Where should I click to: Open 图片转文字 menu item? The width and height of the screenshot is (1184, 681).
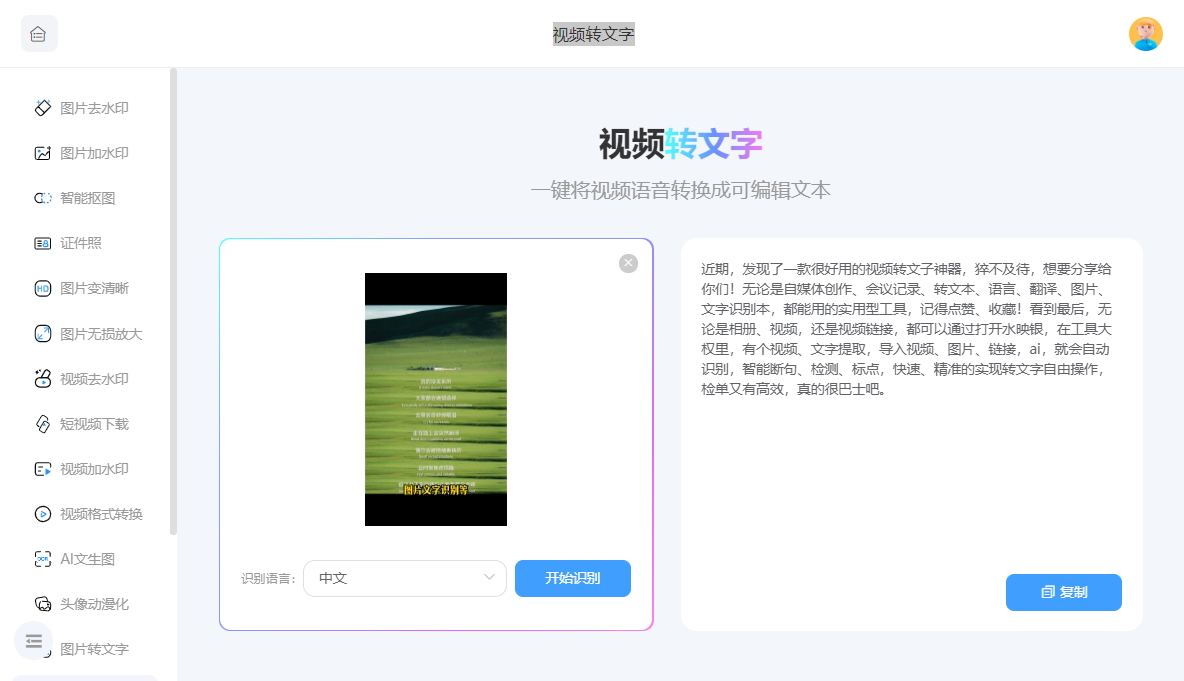point(94,649)
